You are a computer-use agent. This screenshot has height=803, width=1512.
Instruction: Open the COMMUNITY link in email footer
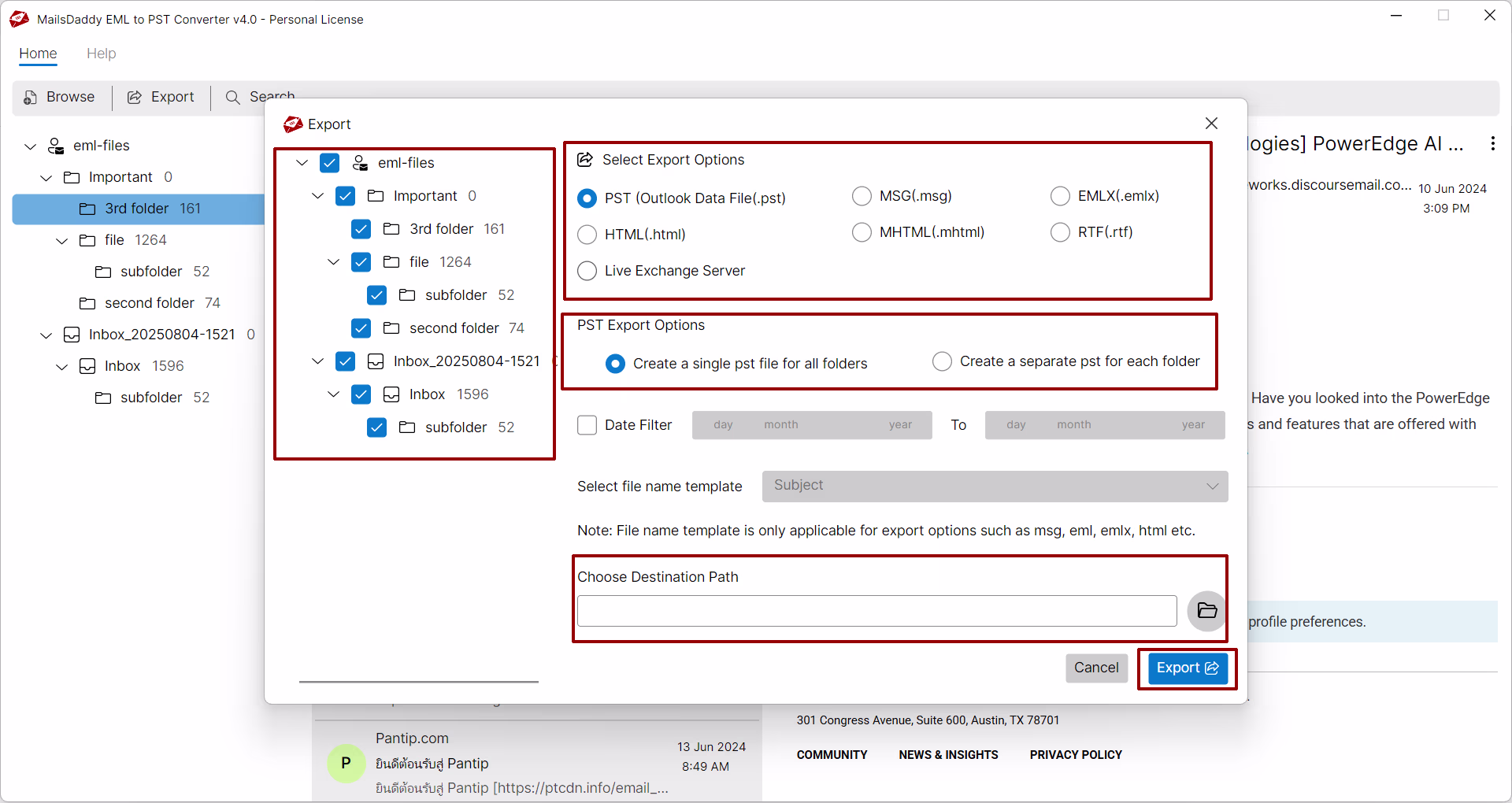click(x=832, y=754)
